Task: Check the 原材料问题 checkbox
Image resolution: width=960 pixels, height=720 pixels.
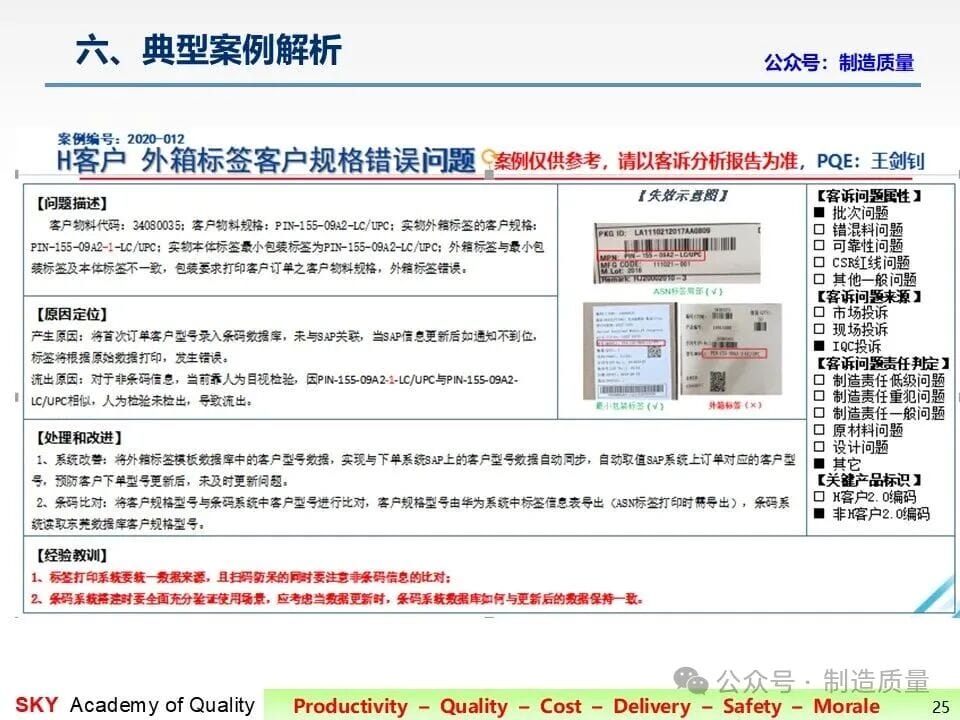Action: (819, 430)
